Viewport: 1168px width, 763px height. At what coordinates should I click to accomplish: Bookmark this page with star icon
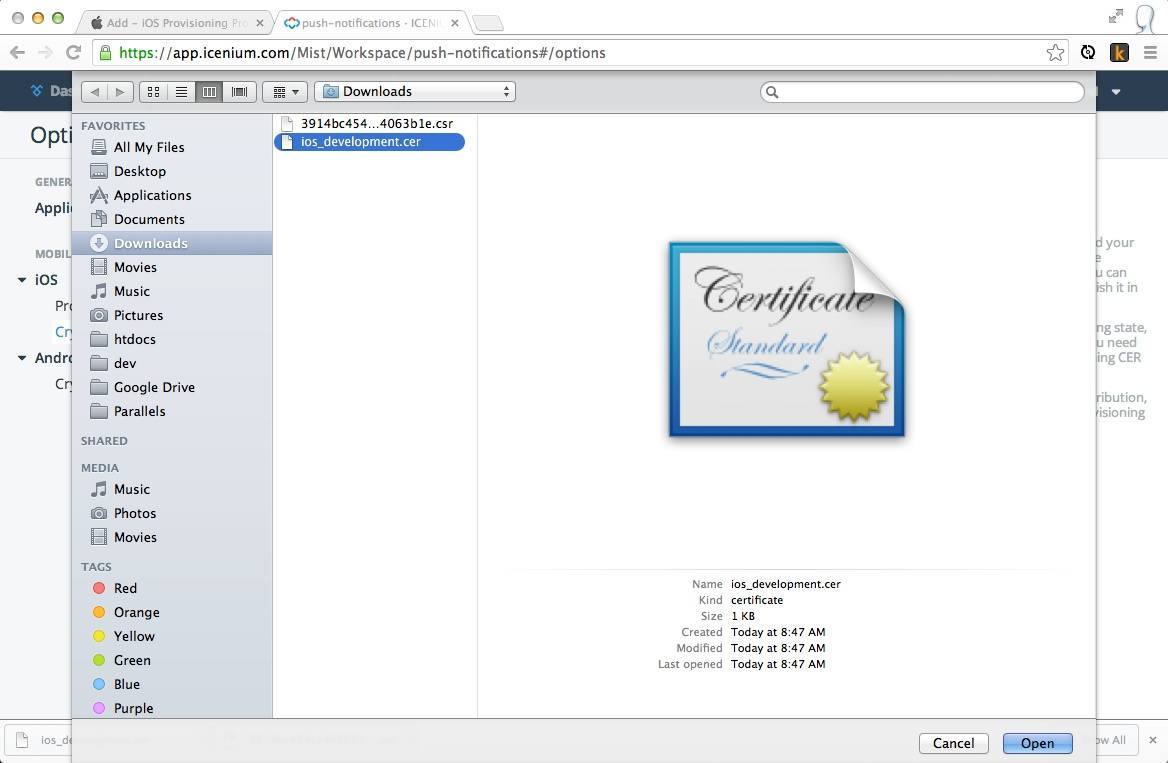click(x=1055, y=53)
